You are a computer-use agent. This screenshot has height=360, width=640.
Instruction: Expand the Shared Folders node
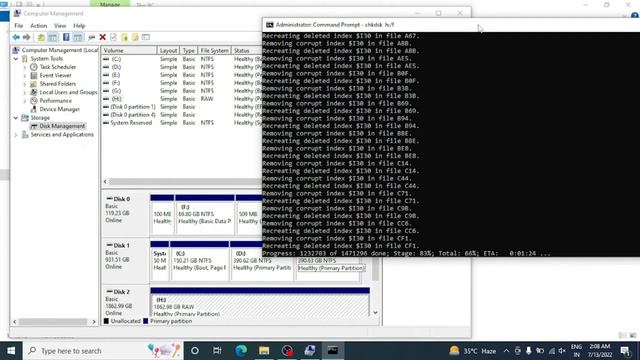point(24,84)
